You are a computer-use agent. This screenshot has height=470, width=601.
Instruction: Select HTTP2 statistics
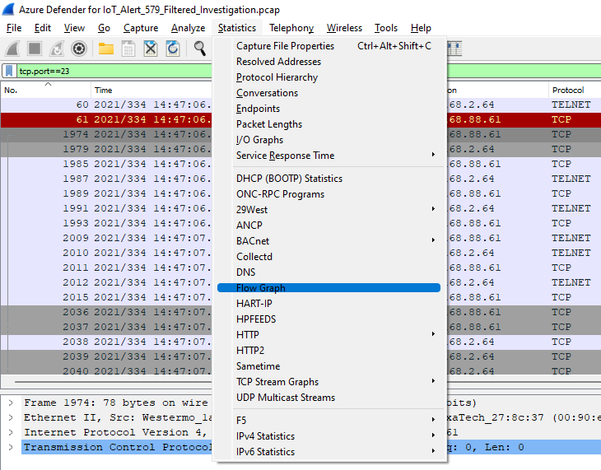click(328, 351)
